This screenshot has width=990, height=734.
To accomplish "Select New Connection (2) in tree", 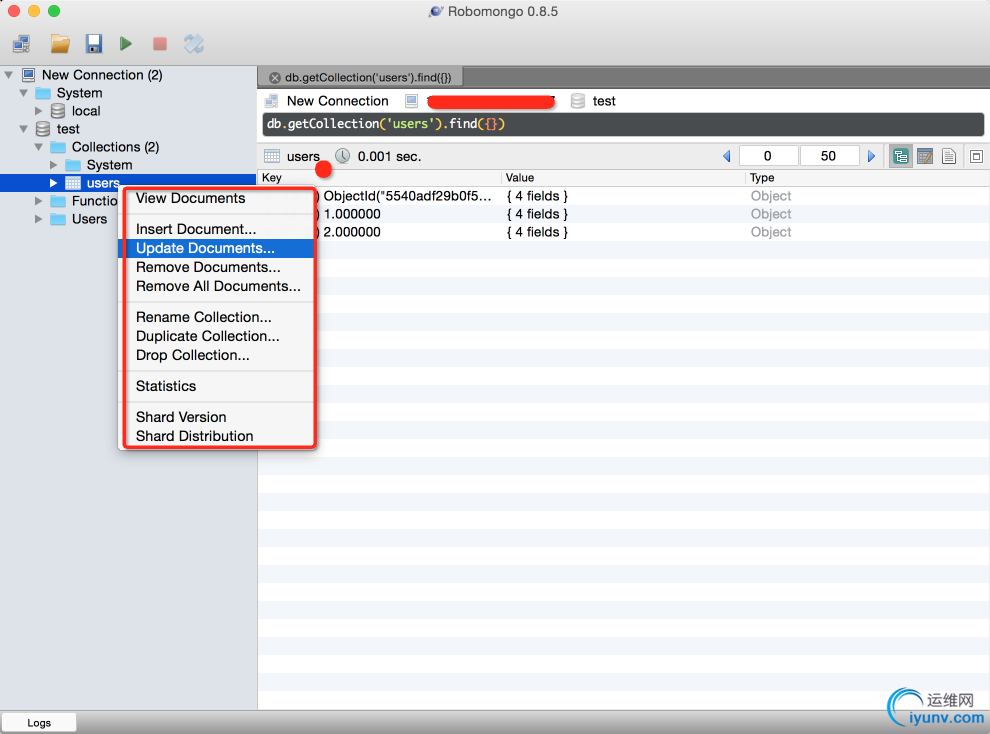I will (x=102, y=75).
